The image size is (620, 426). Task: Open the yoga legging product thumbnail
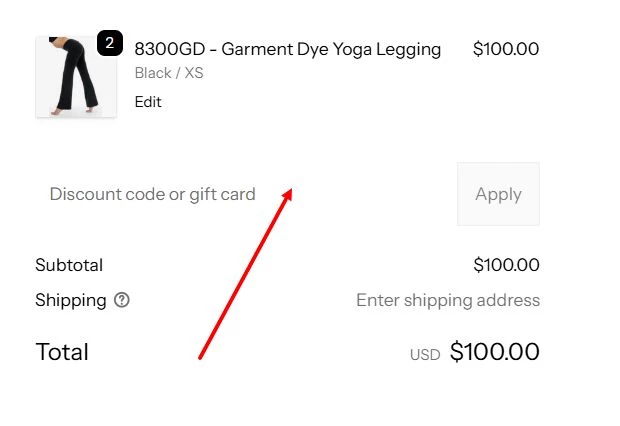(x=75, y=78)
